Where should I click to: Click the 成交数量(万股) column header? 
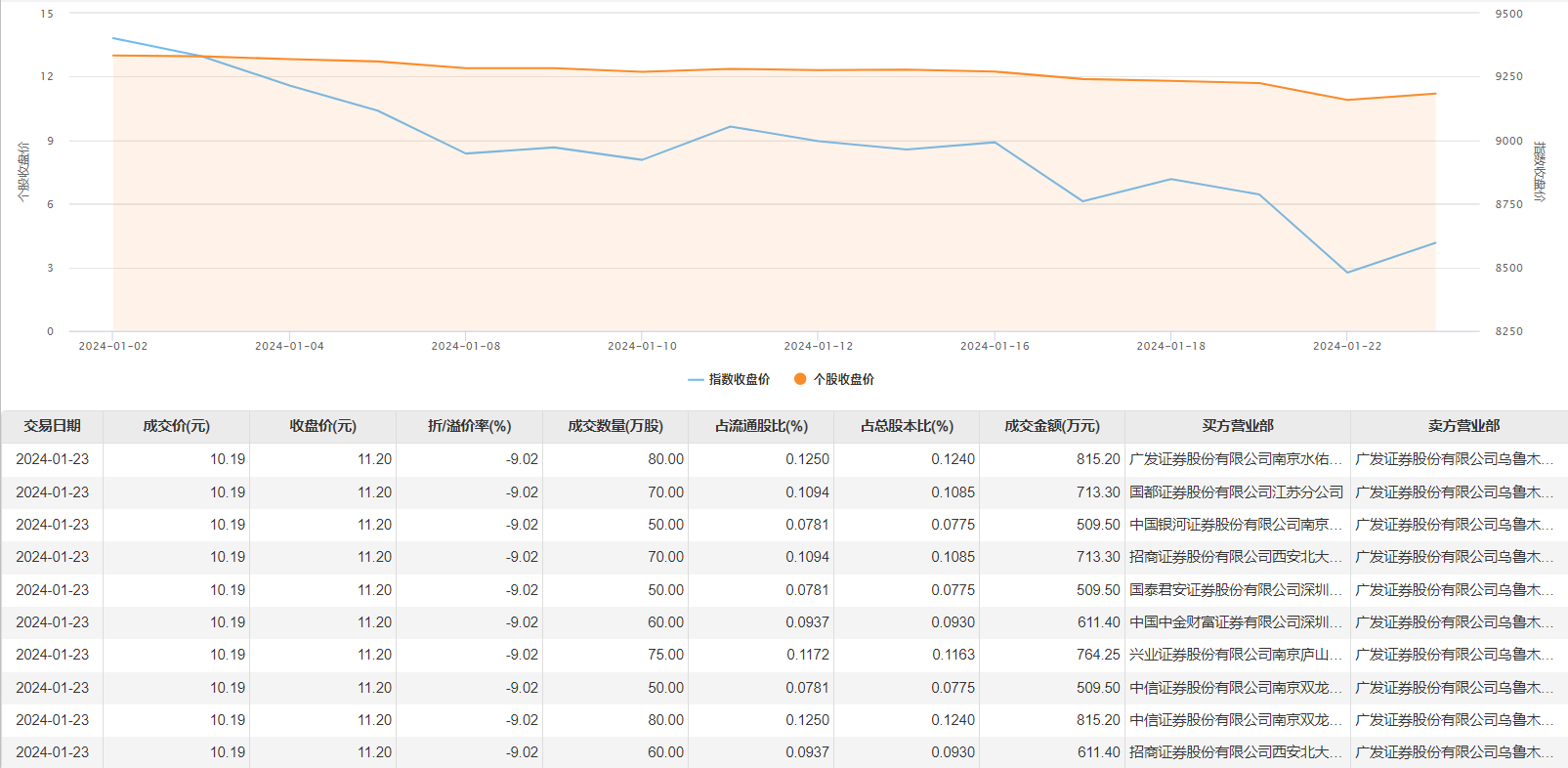point(615,426)
